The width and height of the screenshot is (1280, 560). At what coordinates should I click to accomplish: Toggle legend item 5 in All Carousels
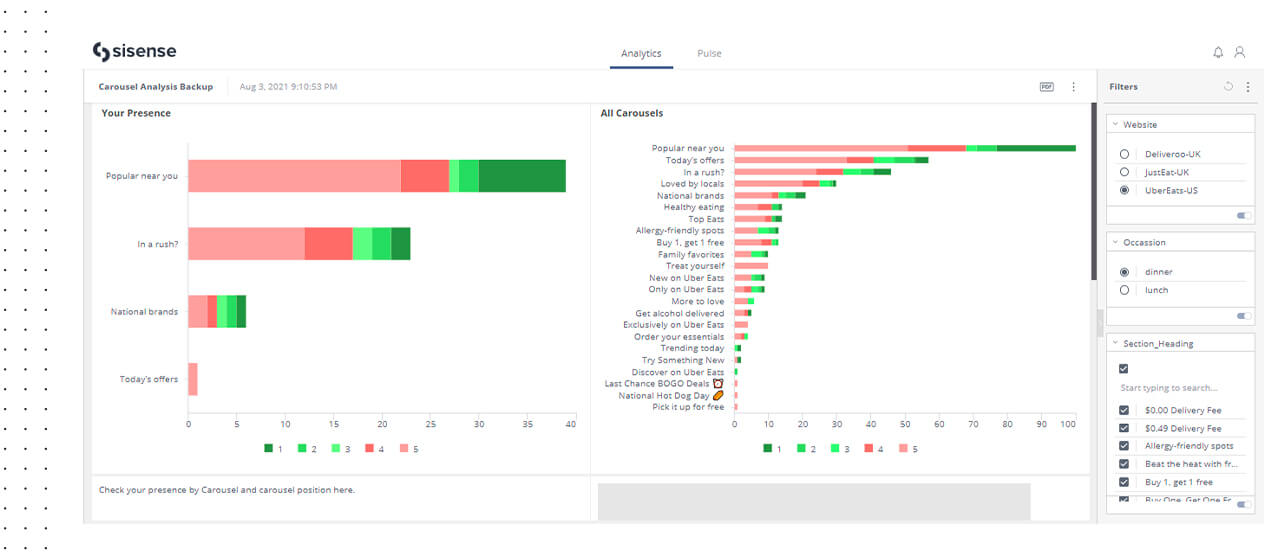point(908,449)
